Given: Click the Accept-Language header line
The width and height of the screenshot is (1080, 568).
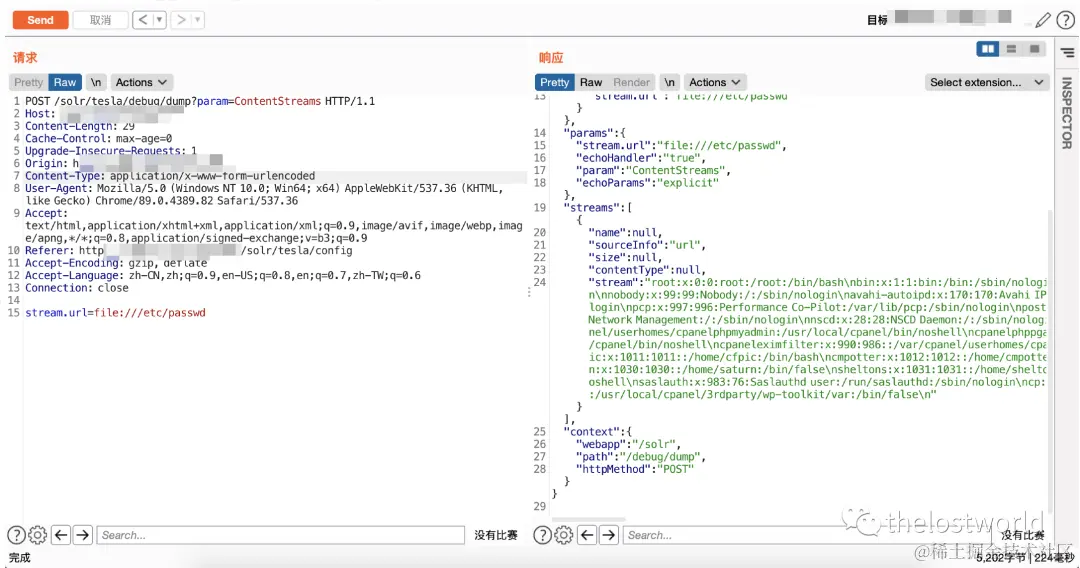Looking at the screenshot, I should (x=222, y=275).
